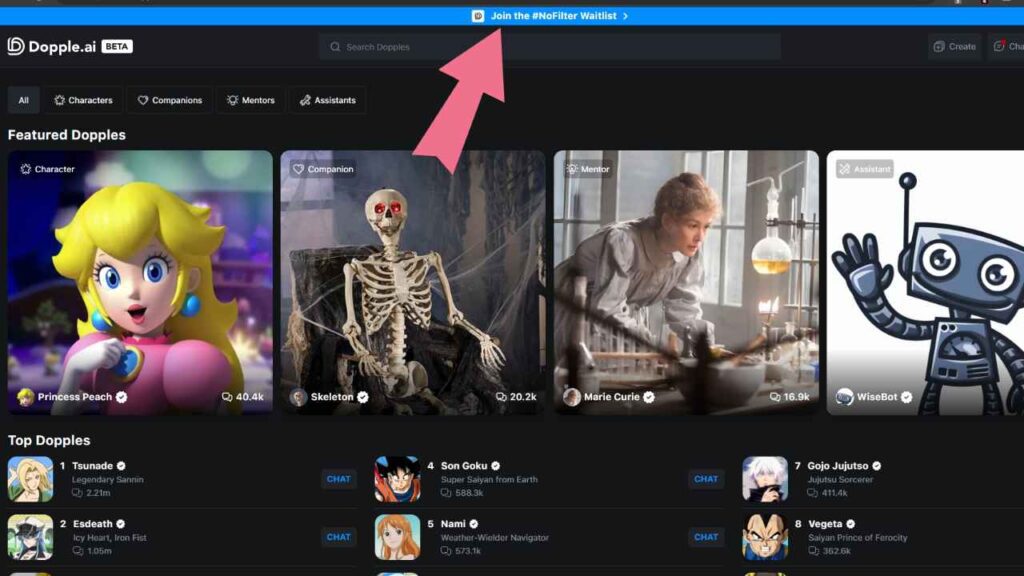The height and width of the screenshot is (576, 1024).
Task: Switch to the Mentors tab
Action: pos(251,100)
